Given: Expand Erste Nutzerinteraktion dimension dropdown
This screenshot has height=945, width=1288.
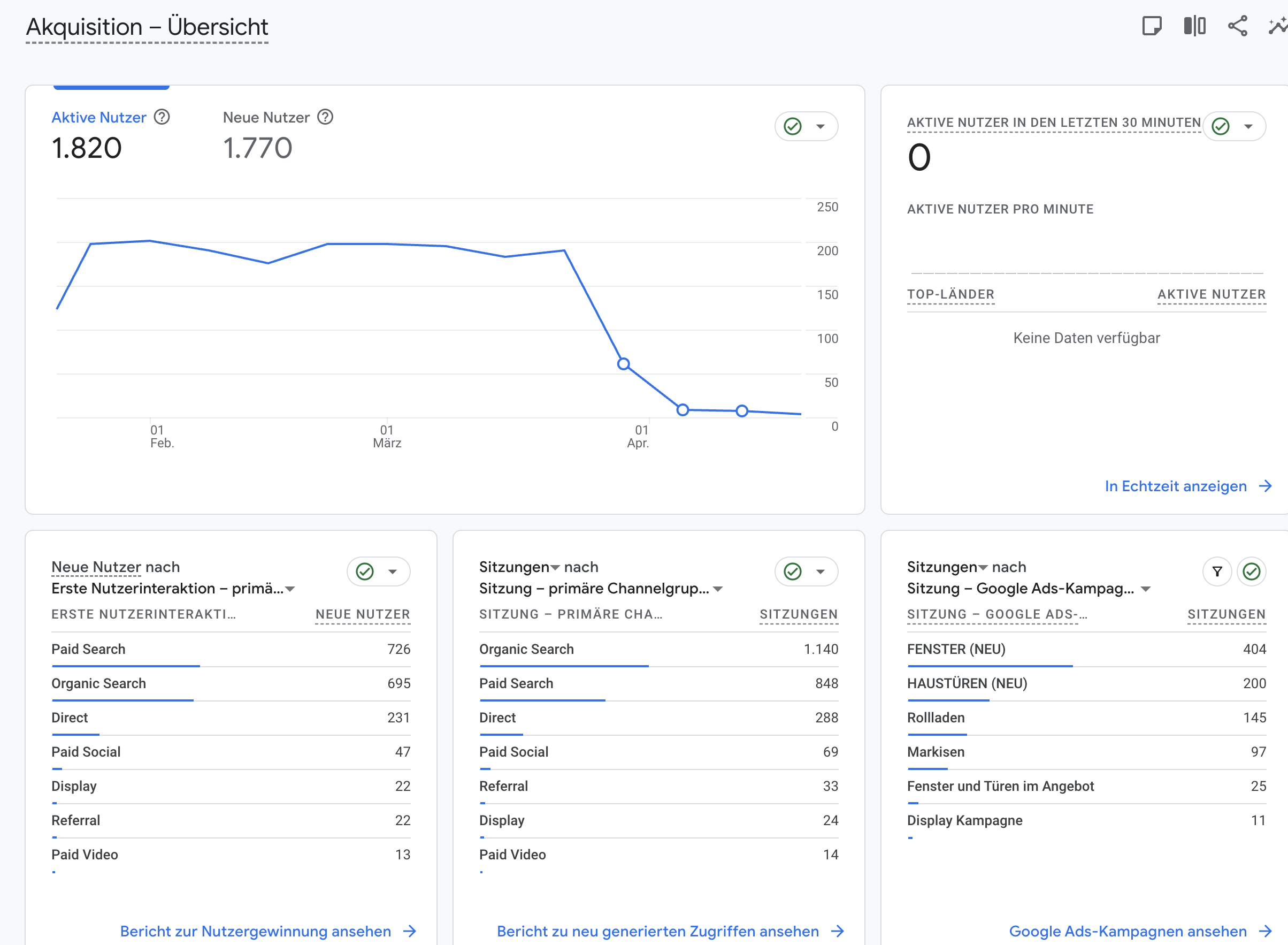Looking at the screenshot, I should [290, 589].
